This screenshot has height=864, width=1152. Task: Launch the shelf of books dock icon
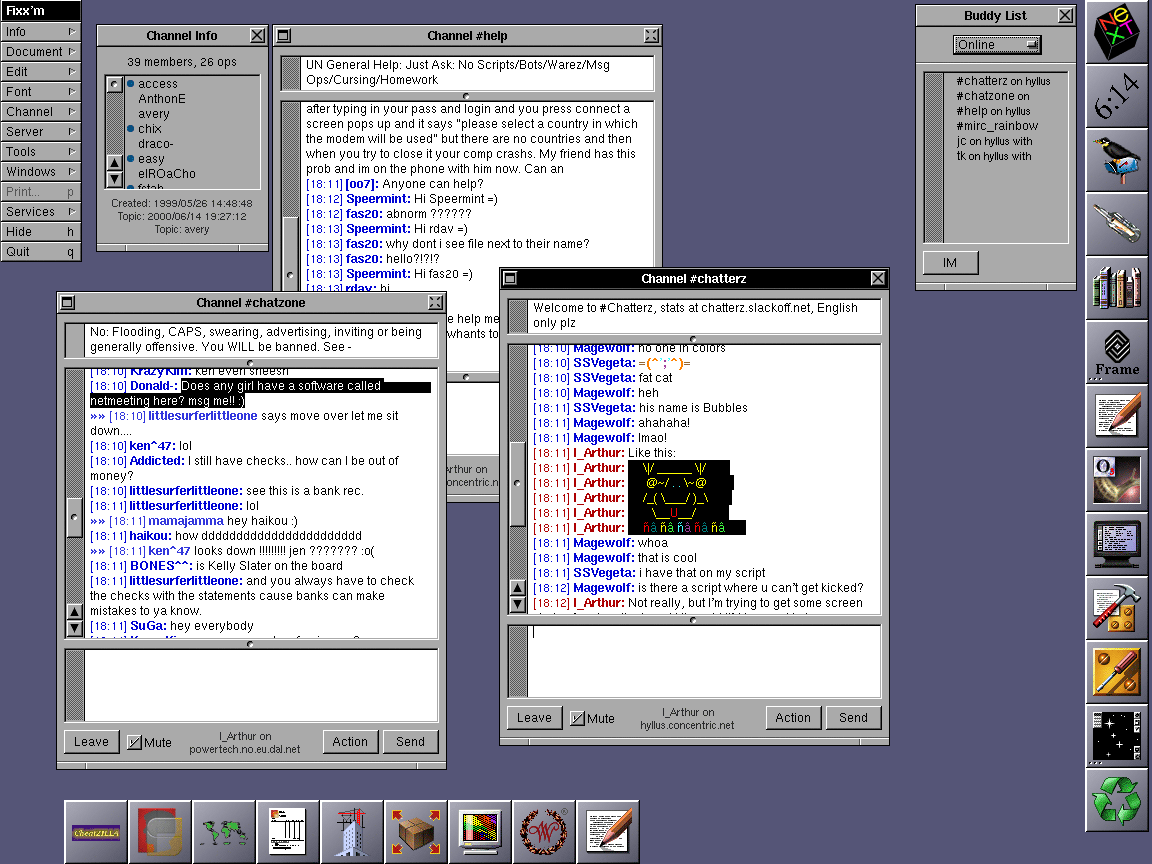tap(1118, 288)
